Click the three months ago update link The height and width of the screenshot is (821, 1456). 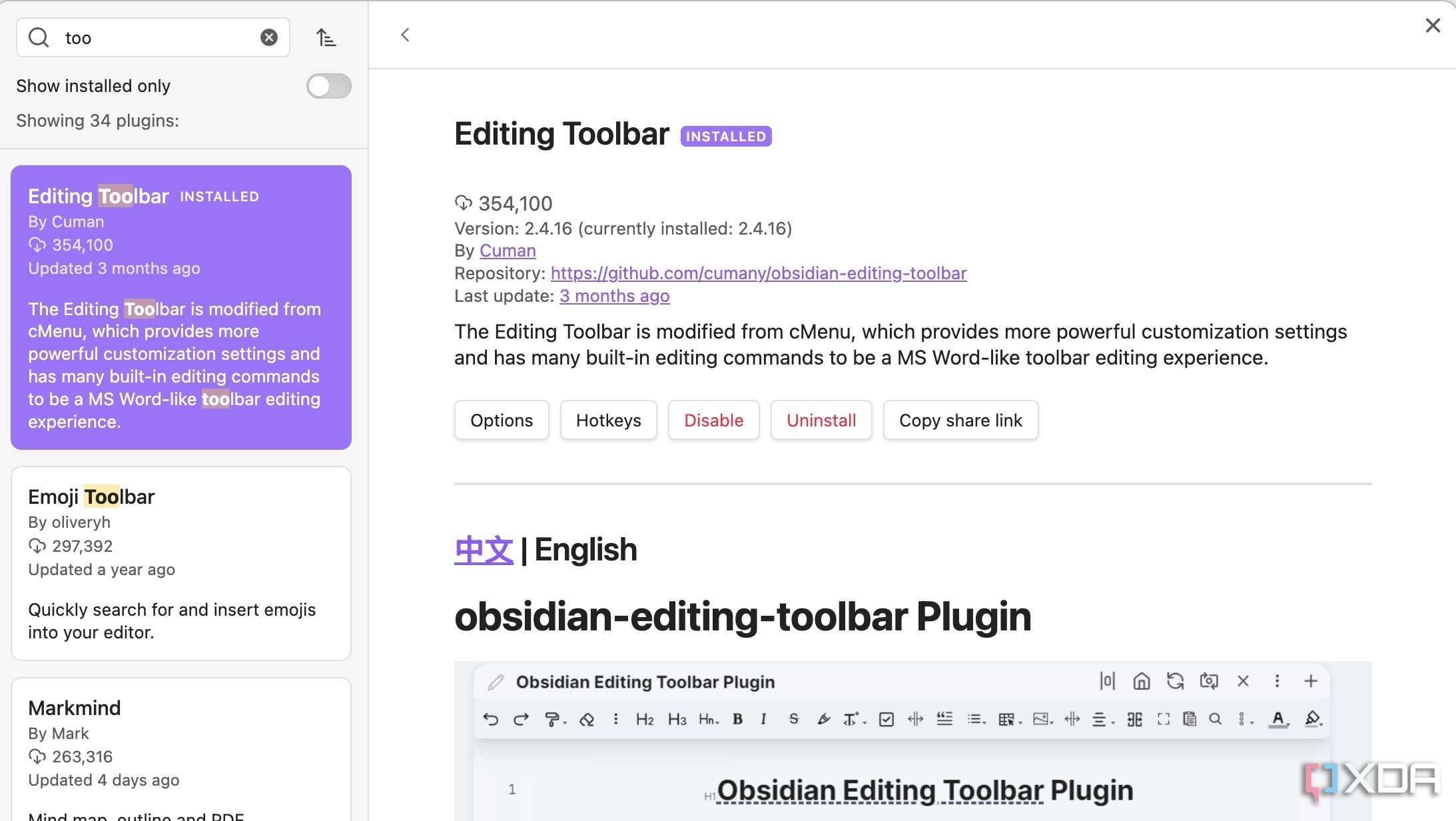(x=614, y=295)
